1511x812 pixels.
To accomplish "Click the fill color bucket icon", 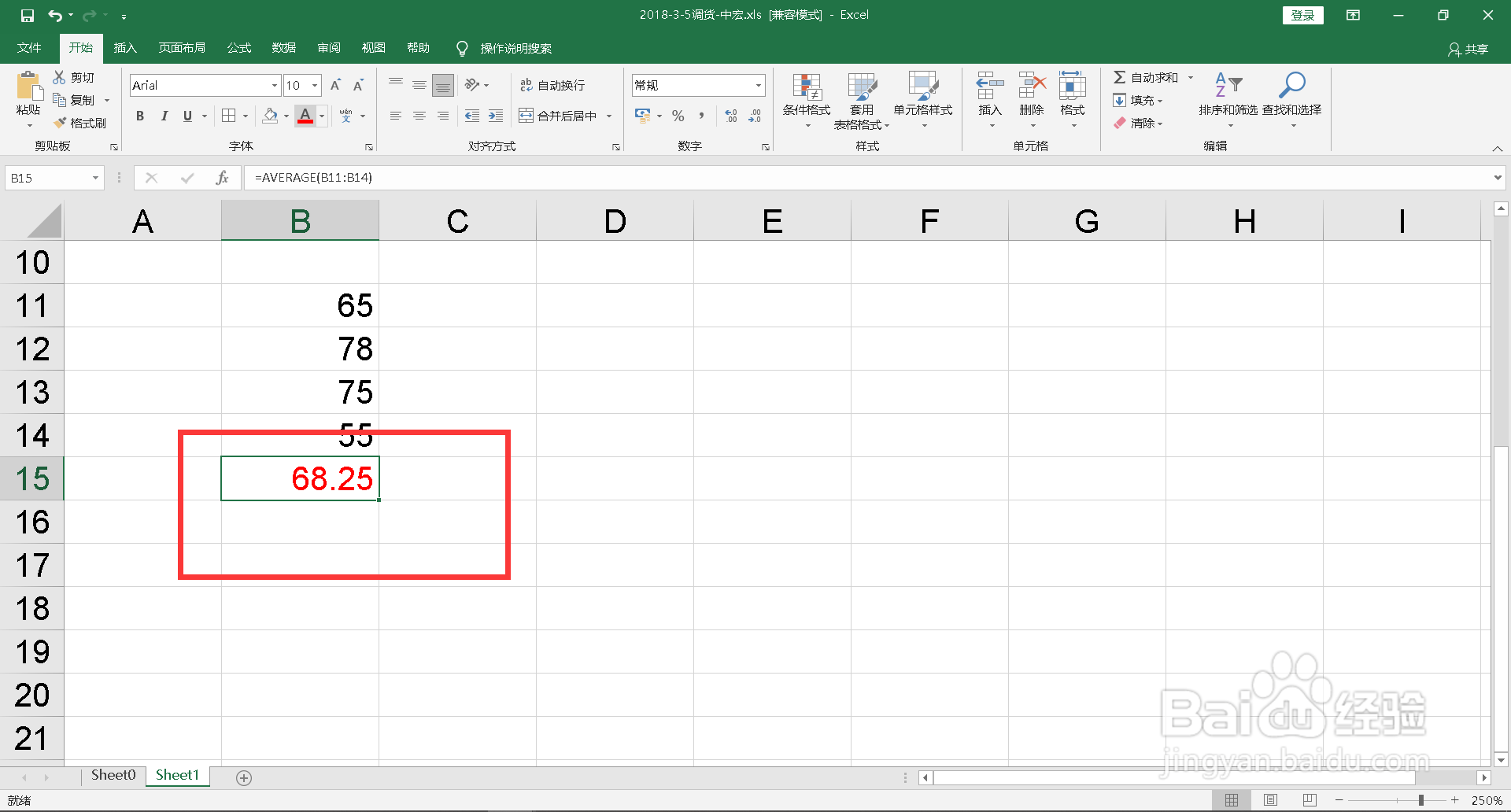I will 270,116.
